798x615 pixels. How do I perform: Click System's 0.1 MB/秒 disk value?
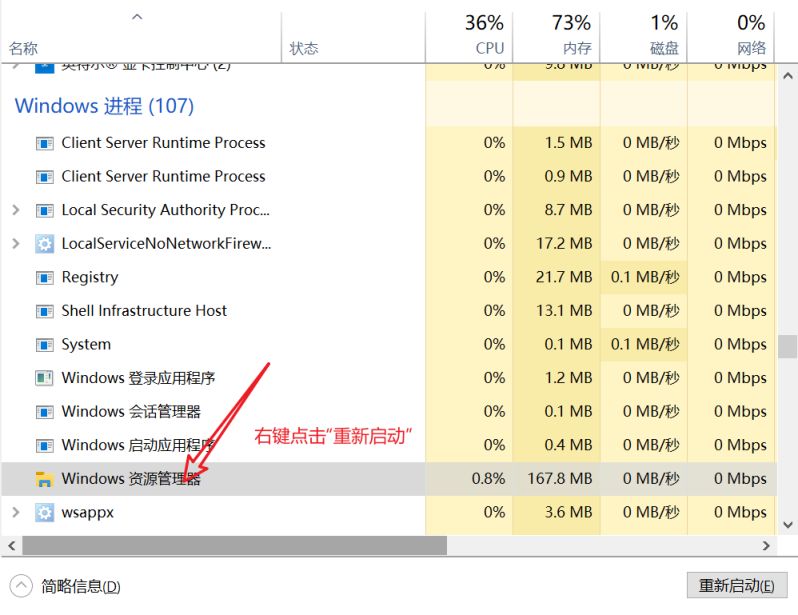[x=645, y=344]
